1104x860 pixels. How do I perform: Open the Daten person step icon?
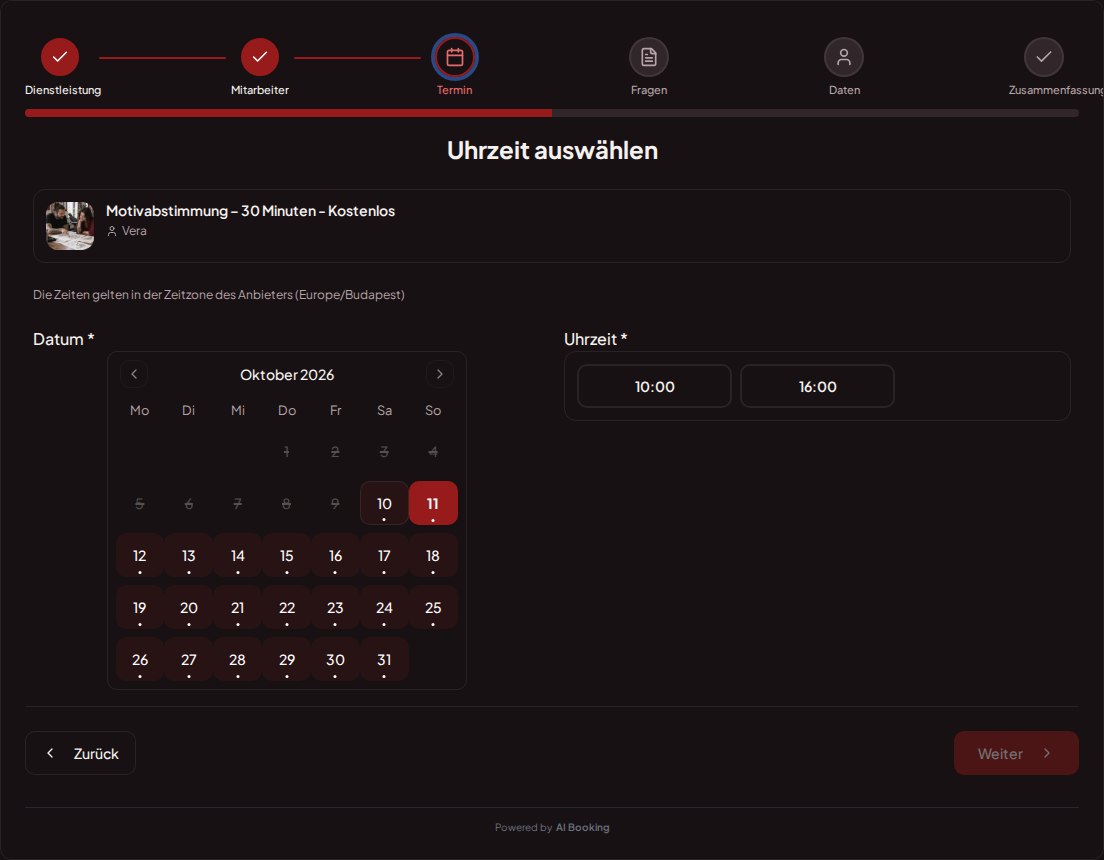[843, 57]
